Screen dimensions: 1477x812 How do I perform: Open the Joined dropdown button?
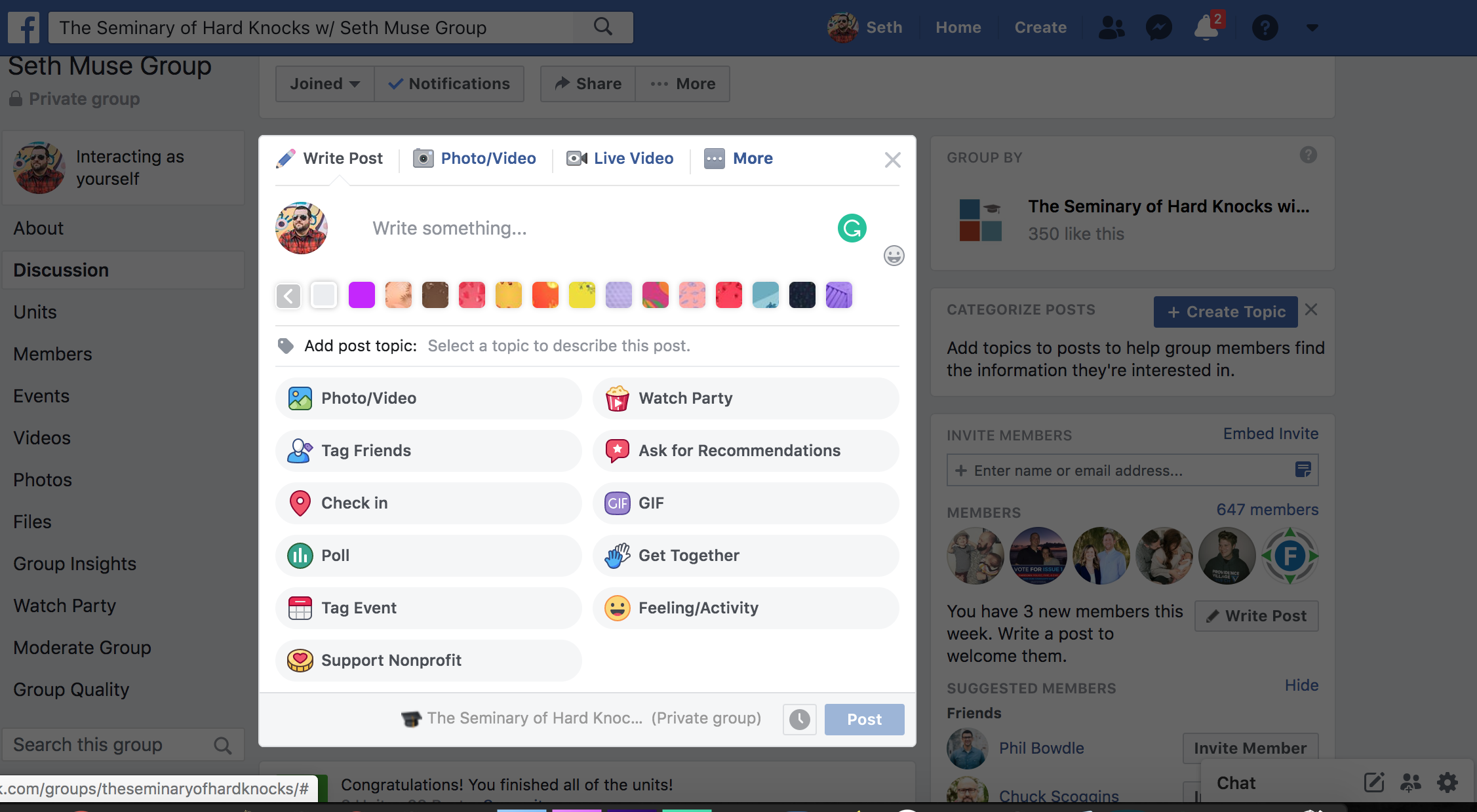click(325, 84)
